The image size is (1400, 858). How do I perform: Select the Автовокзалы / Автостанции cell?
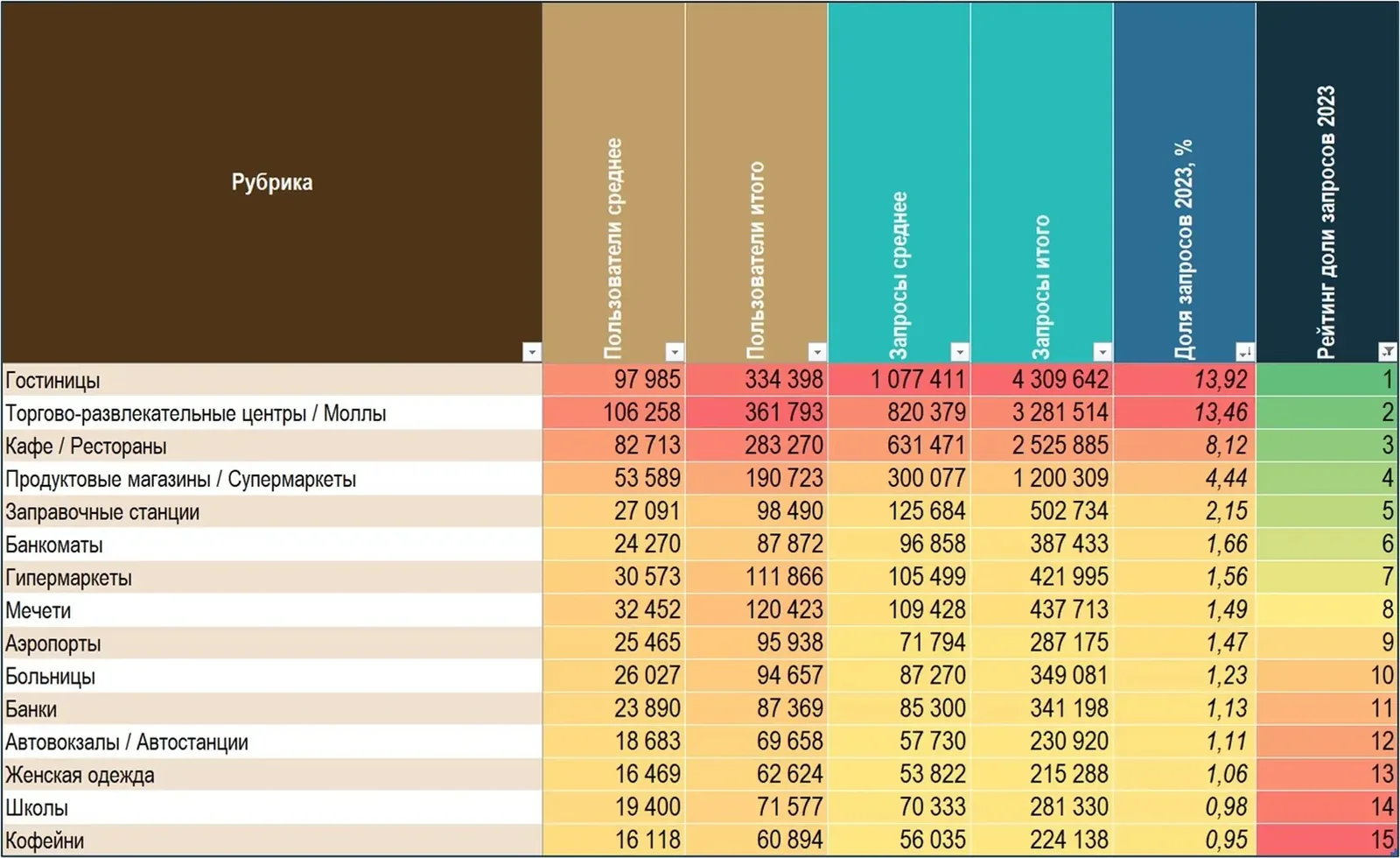pos(272,742)
